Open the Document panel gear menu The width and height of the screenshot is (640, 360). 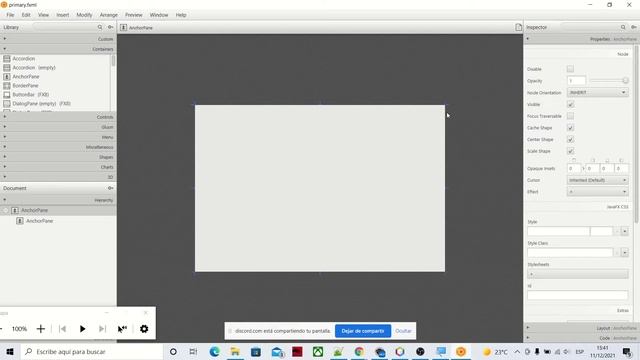111,188
